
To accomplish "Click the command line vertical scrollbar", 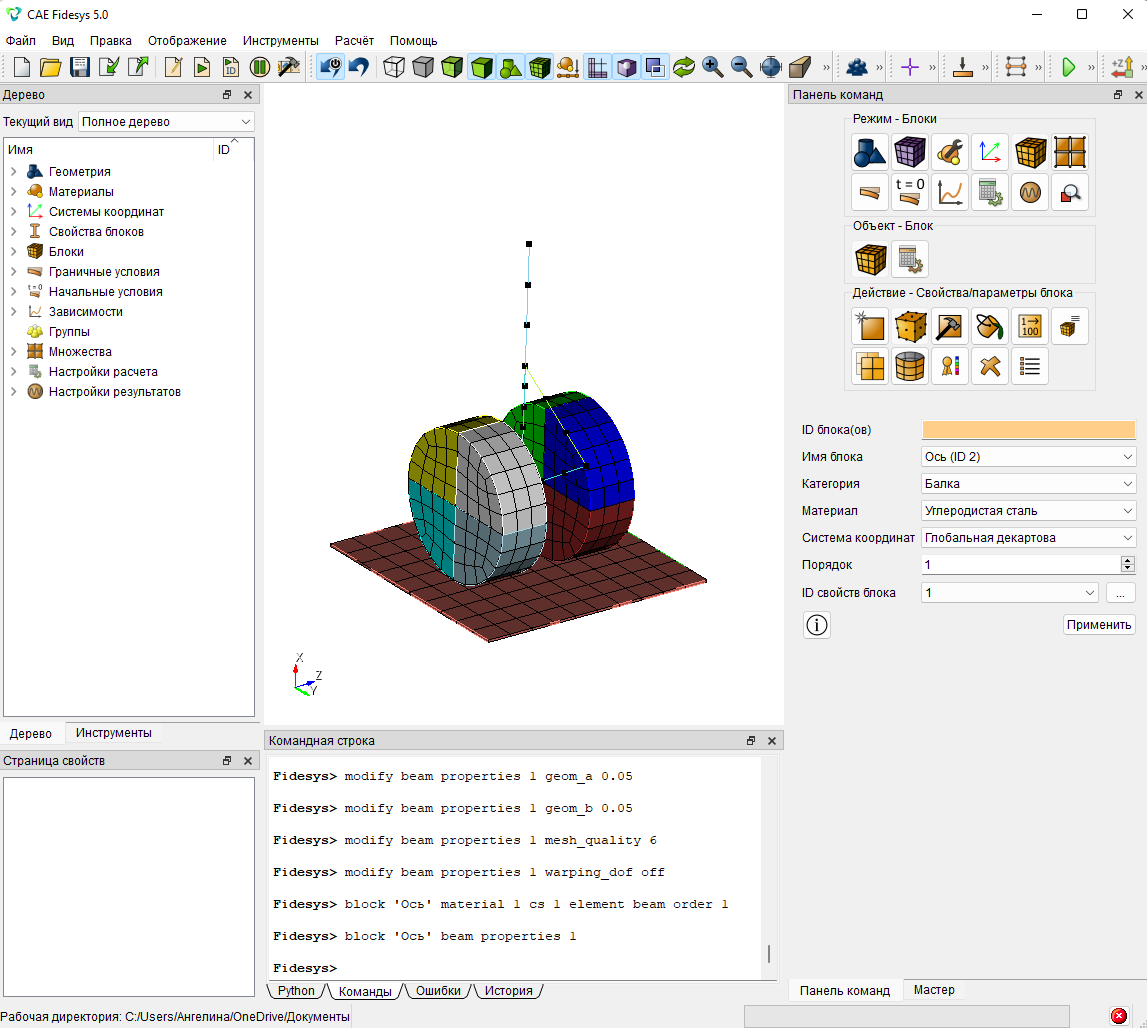I will pos(769,953).
